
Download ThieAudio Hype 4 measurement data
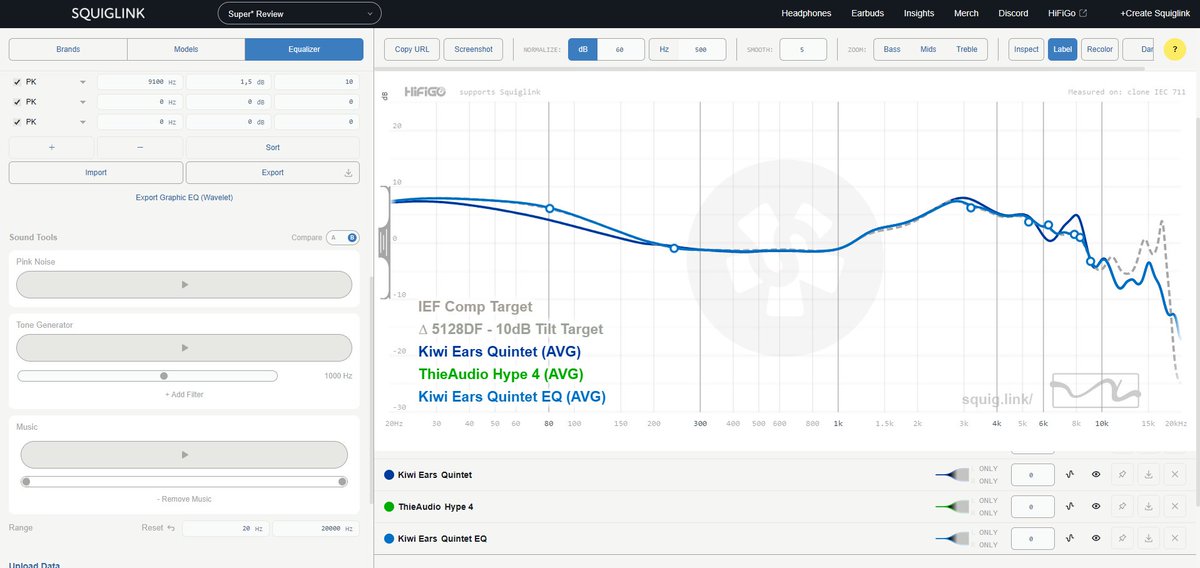pos(1149,507)
